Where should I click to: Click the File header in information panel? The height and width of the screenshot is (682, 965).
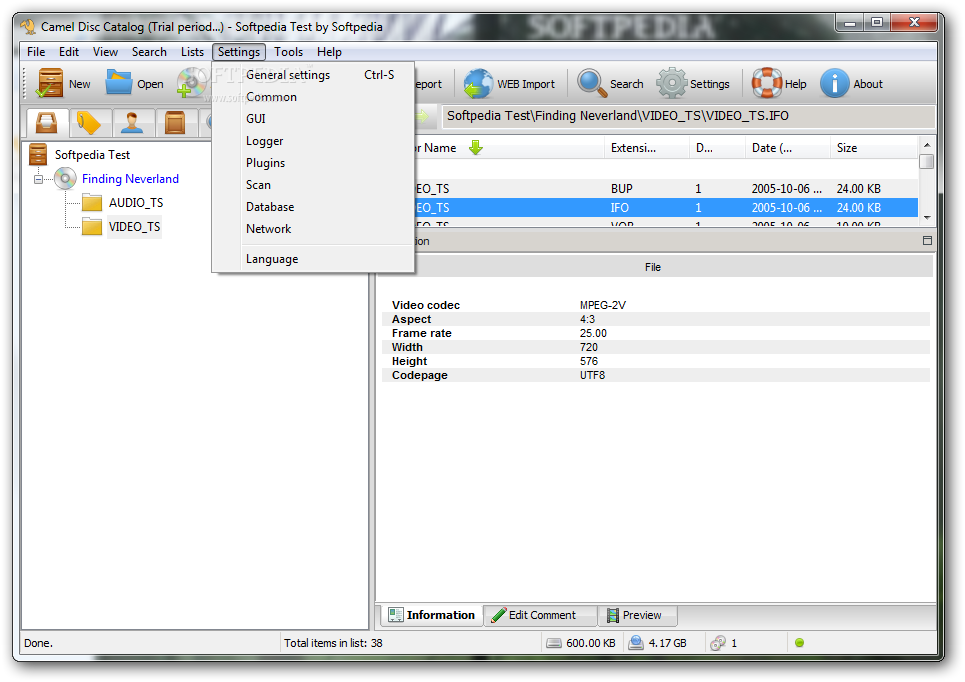coord(653,267)
